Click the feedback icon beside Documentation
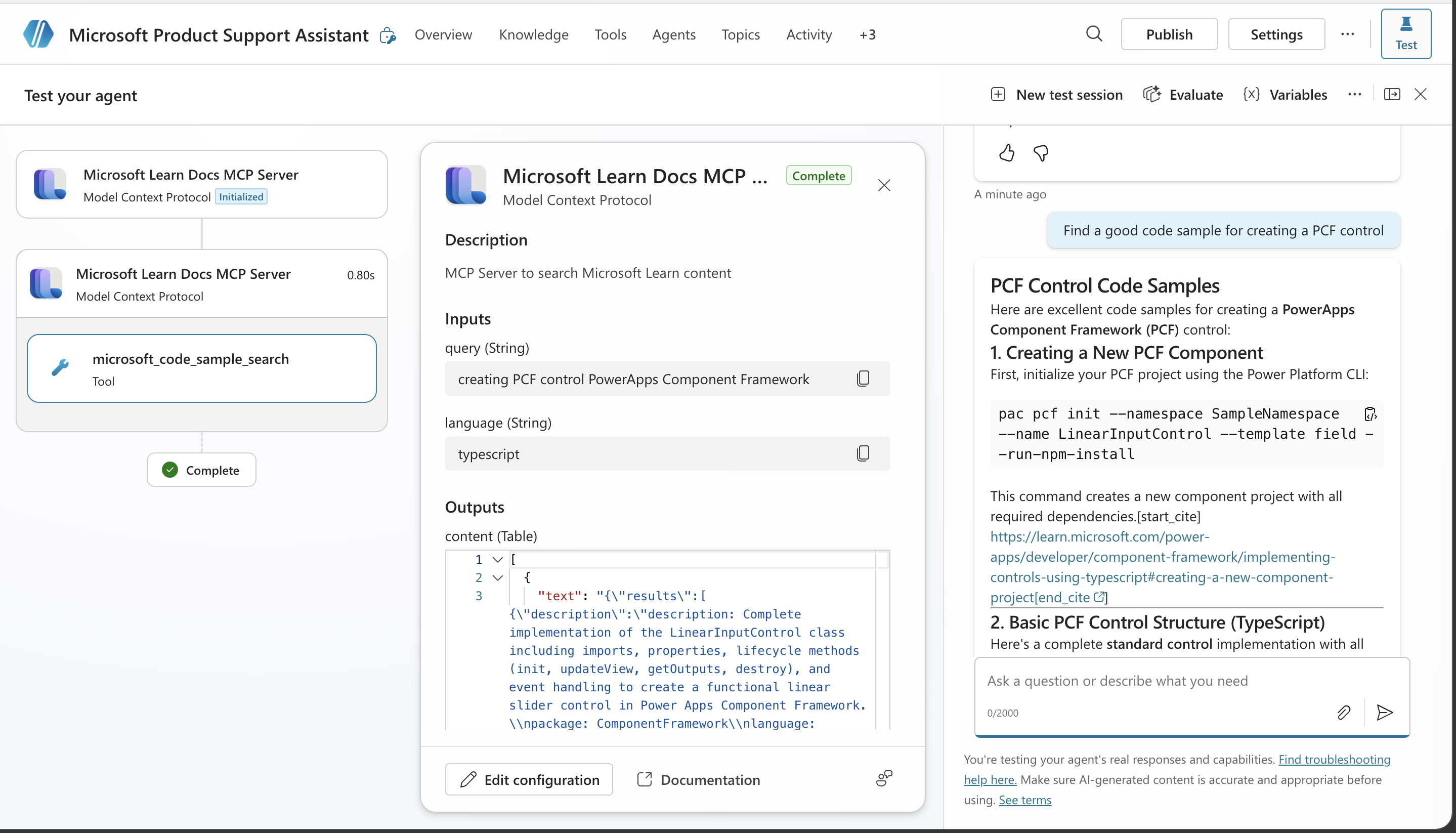 click(883, 779)
